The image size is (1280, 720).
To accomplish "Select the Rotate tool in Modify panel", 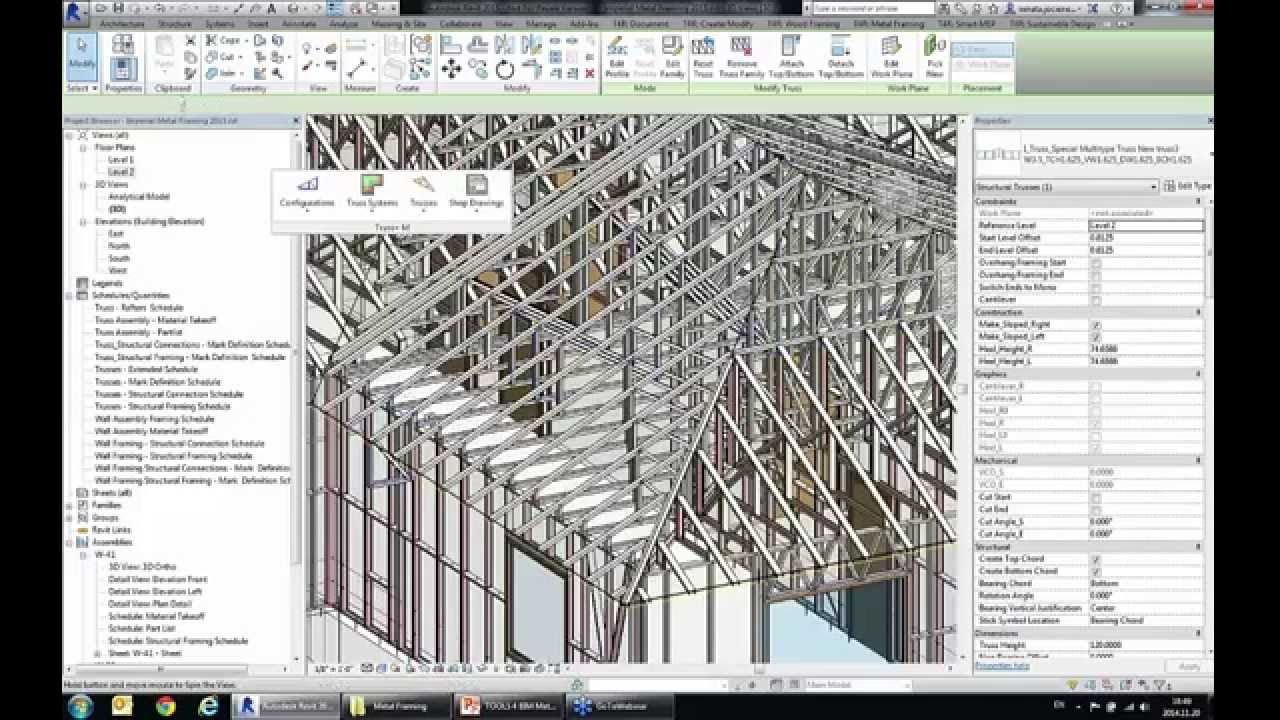I will (505, 68).
